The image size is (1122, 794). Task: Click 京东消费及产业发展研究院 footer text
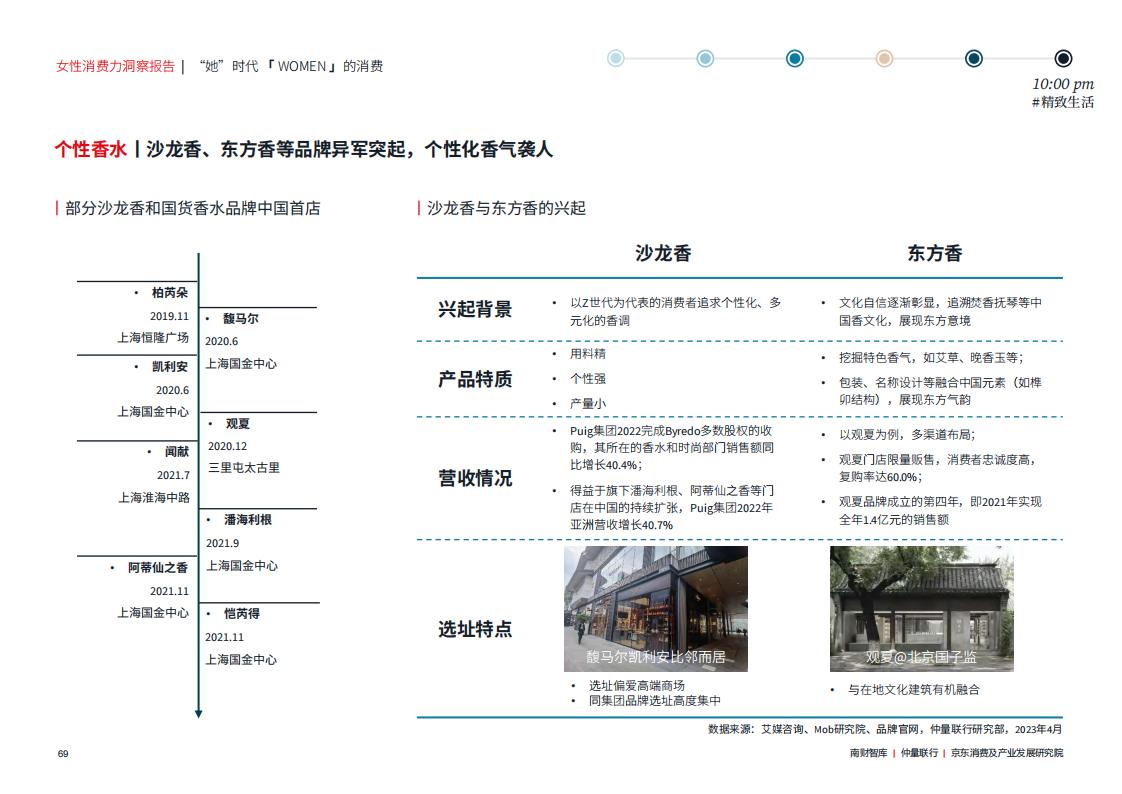[1007, 753]
